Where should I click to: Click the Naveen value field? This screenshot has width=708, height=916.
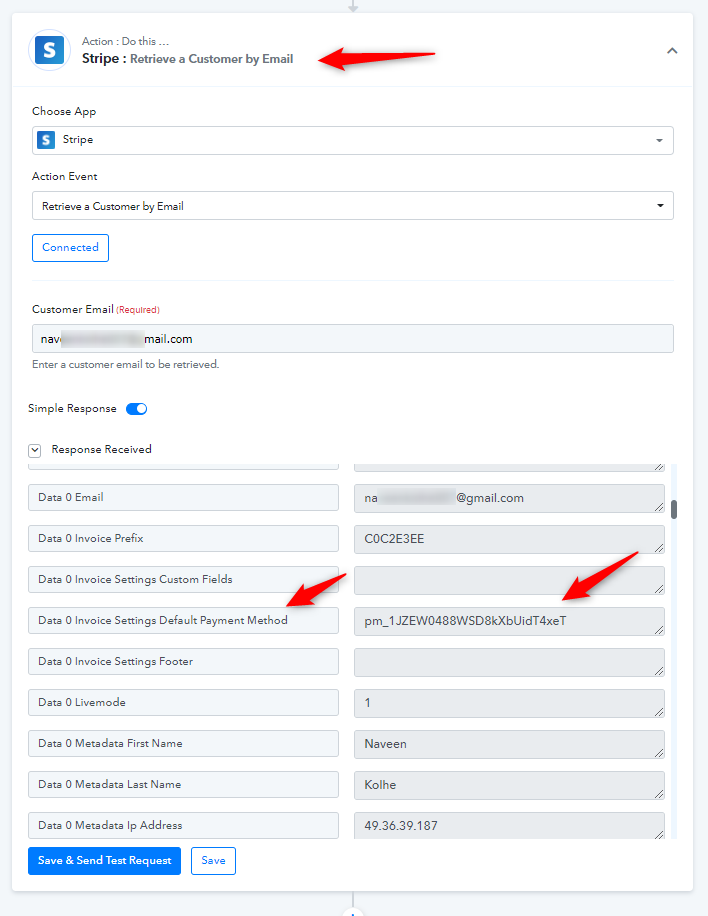tap(509, 744)
